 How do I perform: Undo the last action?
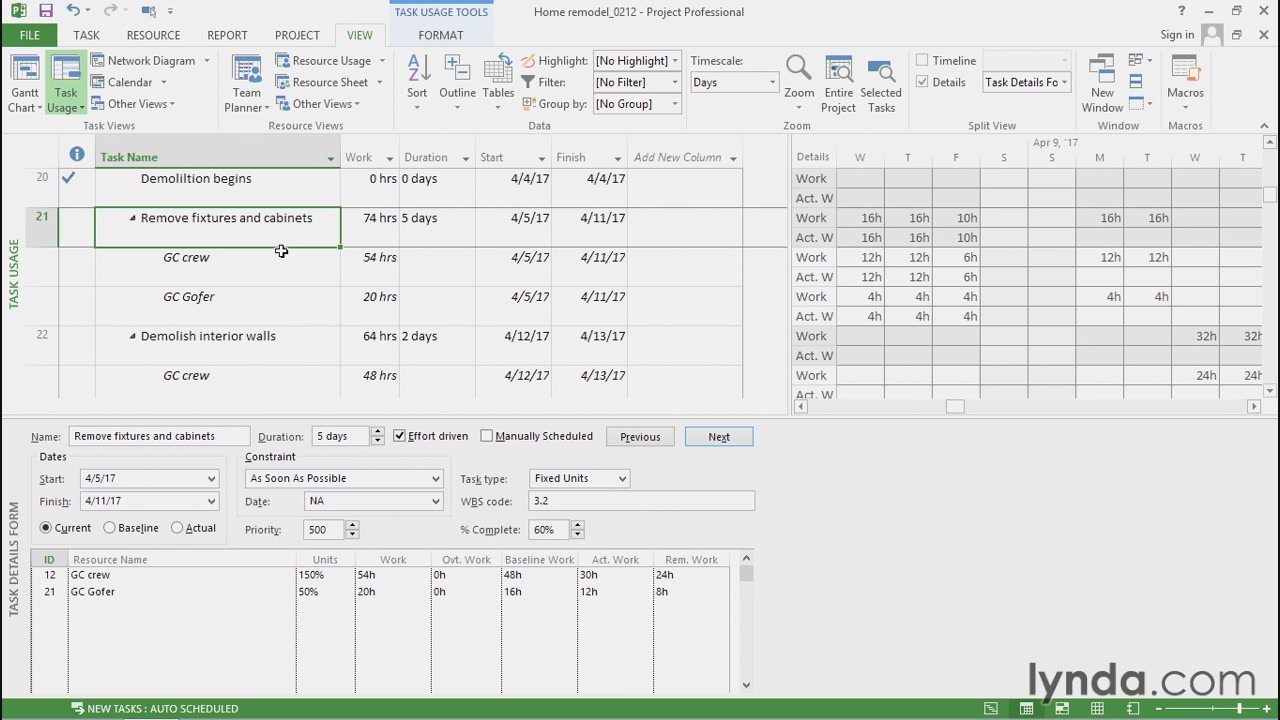coord(73,11)
